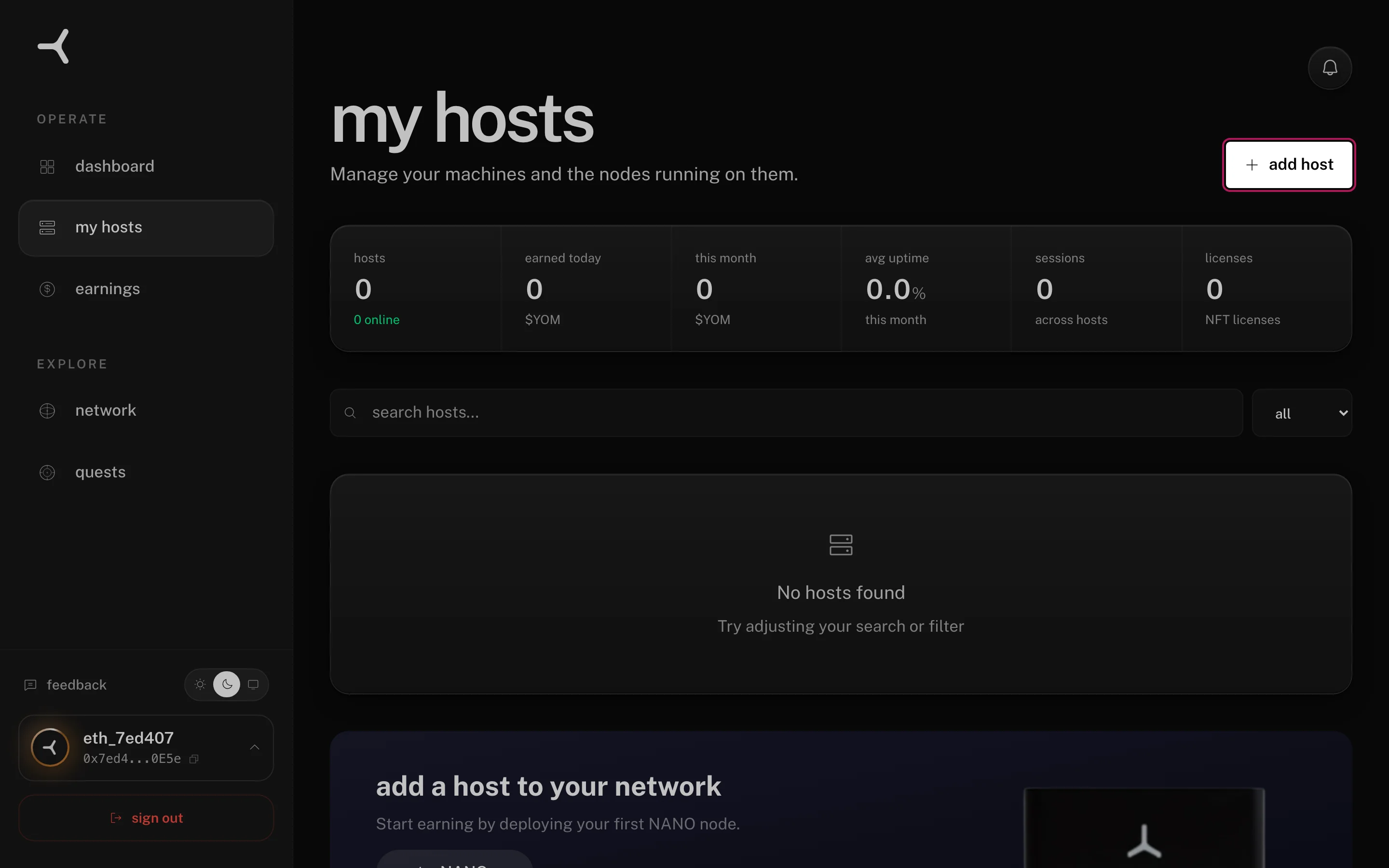Navigate to network page
Viewport: 1389px width, 868px height.
point(146,410)
